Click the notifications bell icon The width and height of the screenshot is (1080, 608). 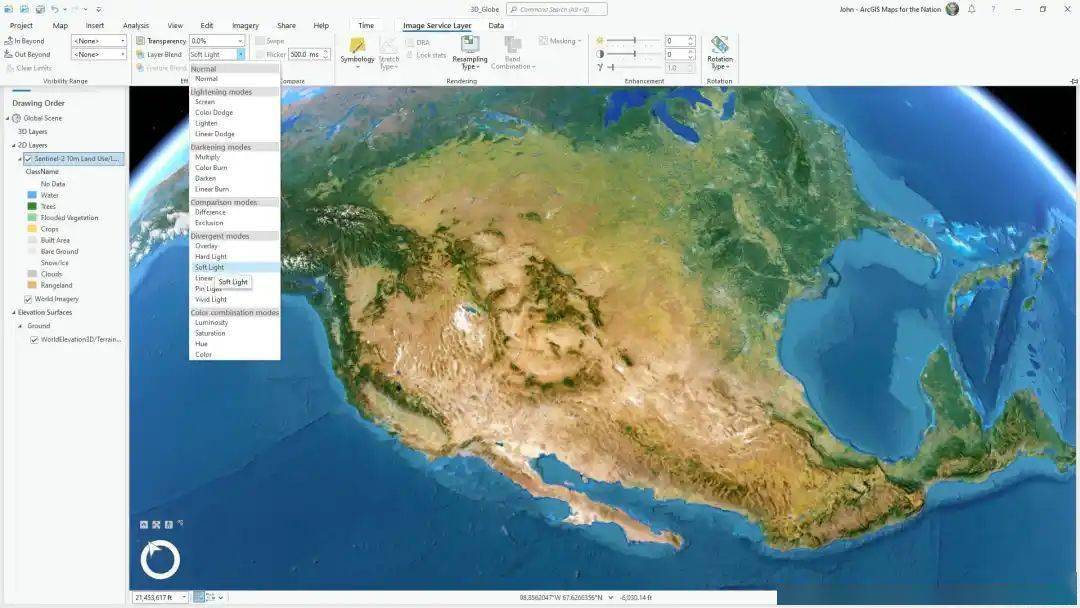[972, 9]
